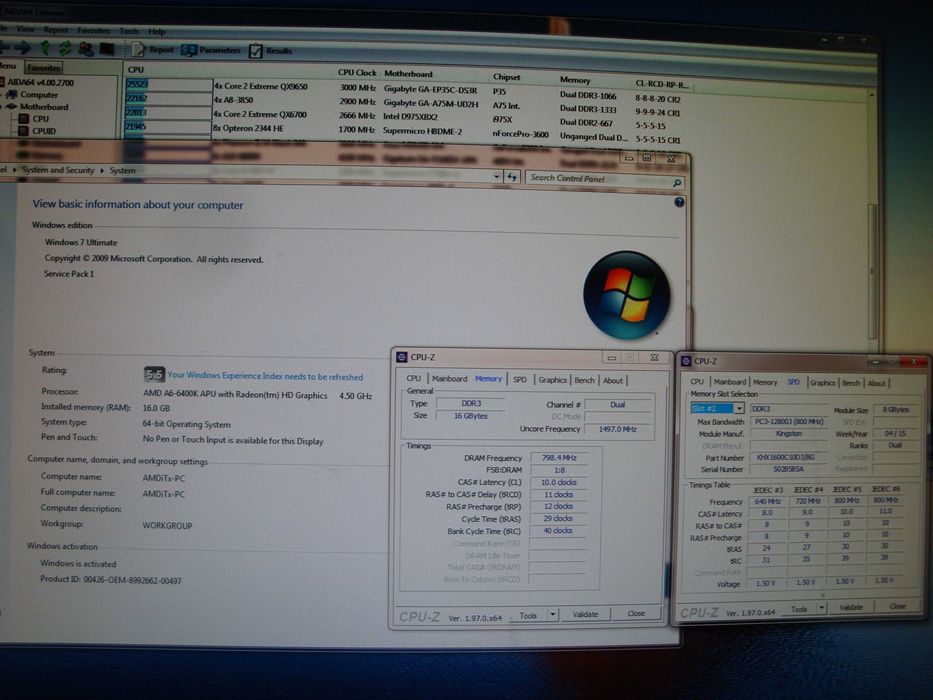Click Tools button in CPU-Z SPD window
Image resolution: width=933 pixels, height=700 pixels.
[x=799, y=609]
